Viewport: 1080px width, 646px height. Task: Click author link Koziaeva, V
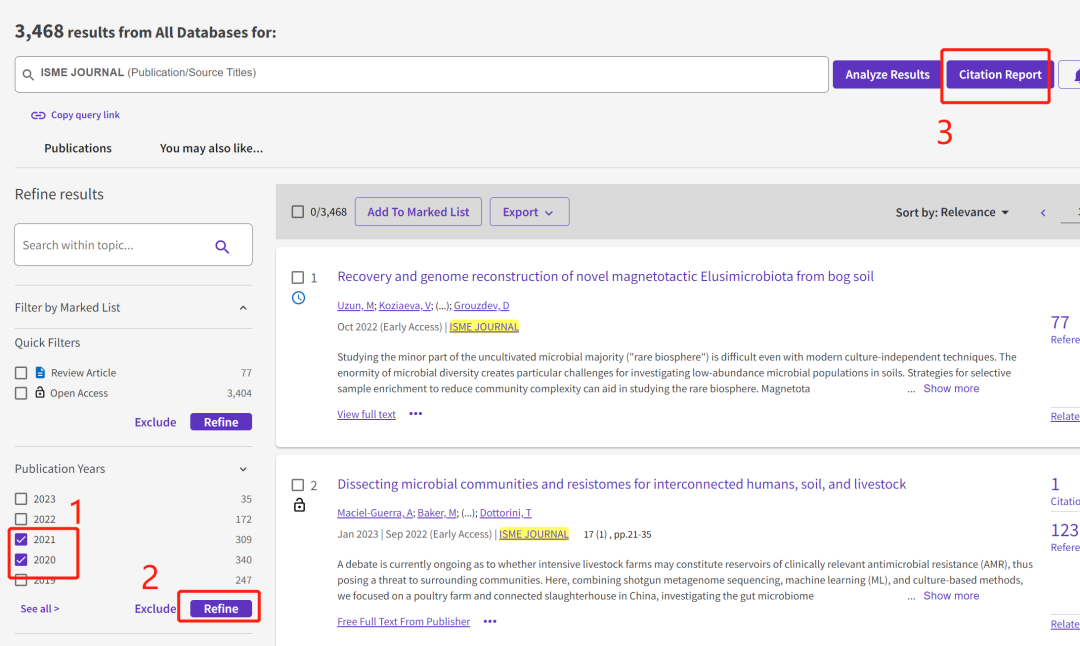pos(404,305)
